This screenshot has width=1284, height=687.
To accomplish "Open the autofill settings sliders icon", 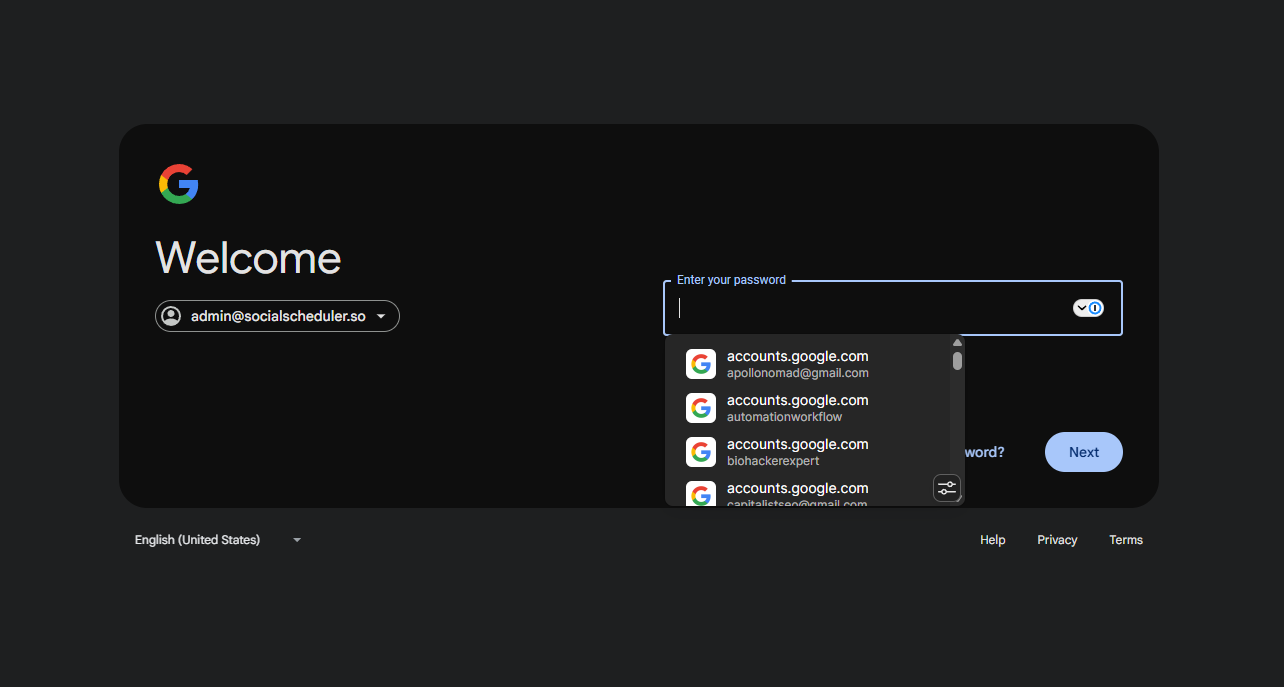I will point(946,488).
